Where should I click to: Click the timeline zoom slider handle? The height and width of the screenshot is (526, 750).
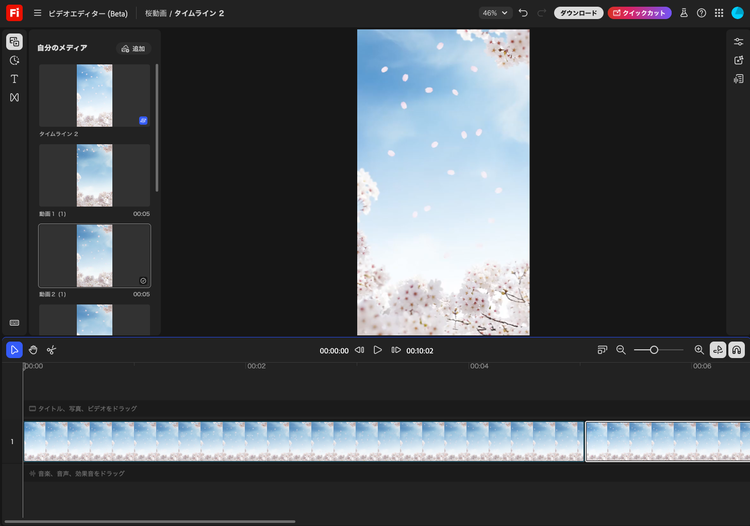[x=654, y=350]
